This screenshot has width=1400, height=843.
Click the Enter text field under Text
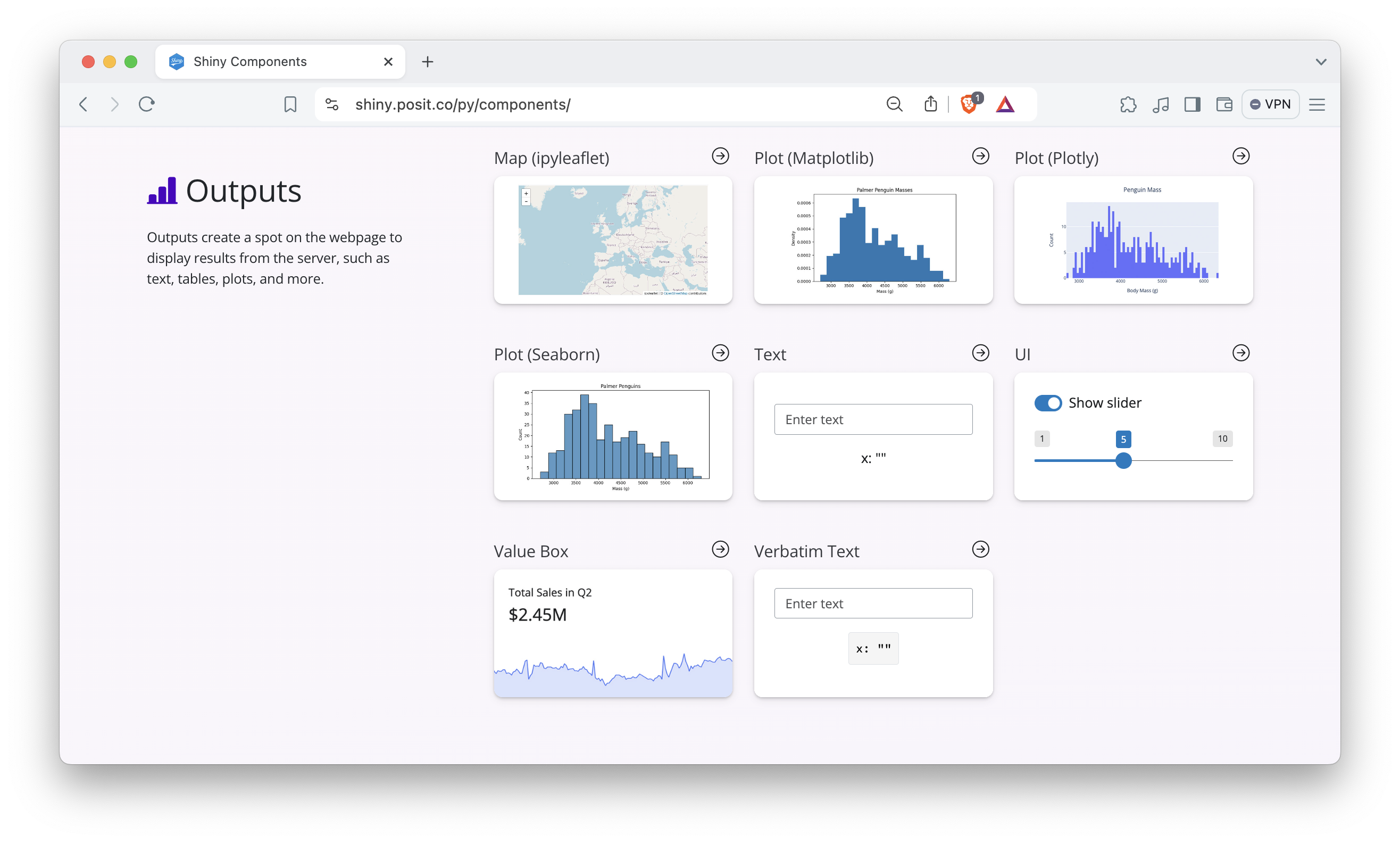coord(872,419)
